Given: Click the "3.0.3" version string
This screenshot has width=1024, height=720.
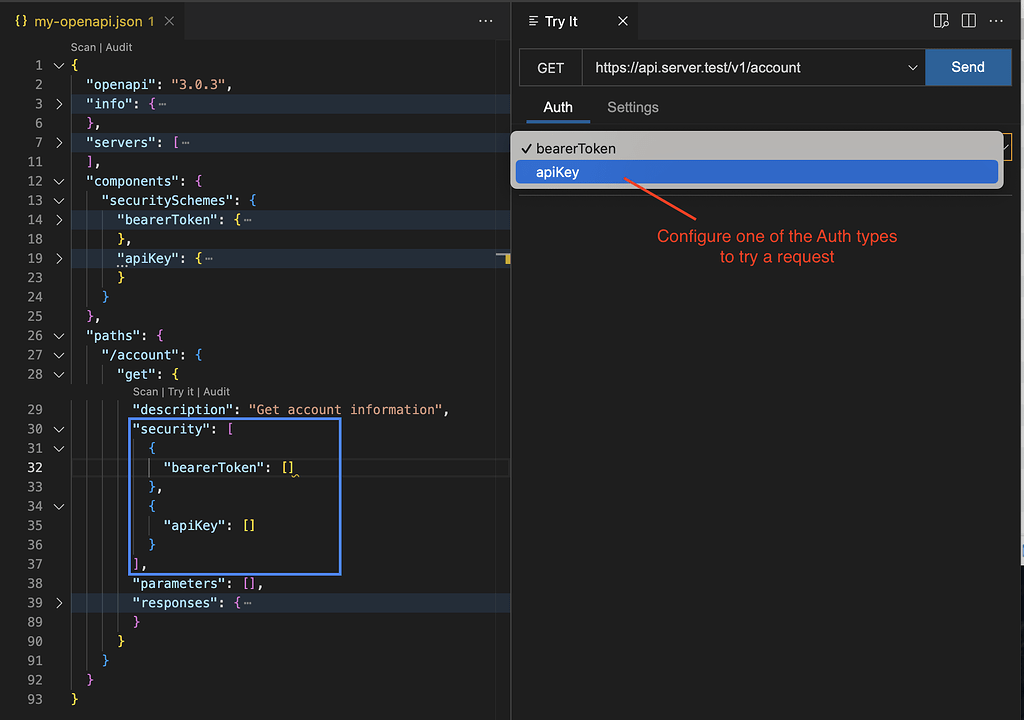Looking at the screenshot, I should click(199, 84).
